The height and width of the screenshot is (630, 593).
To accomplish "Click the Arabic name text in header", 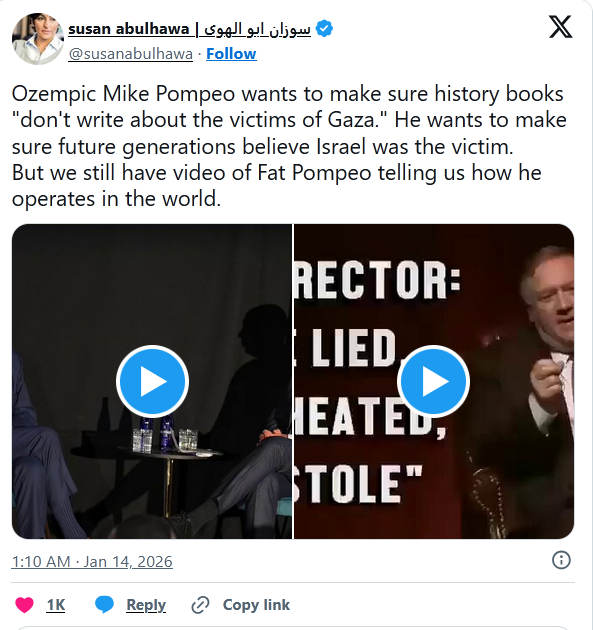I will pos(255,29).
